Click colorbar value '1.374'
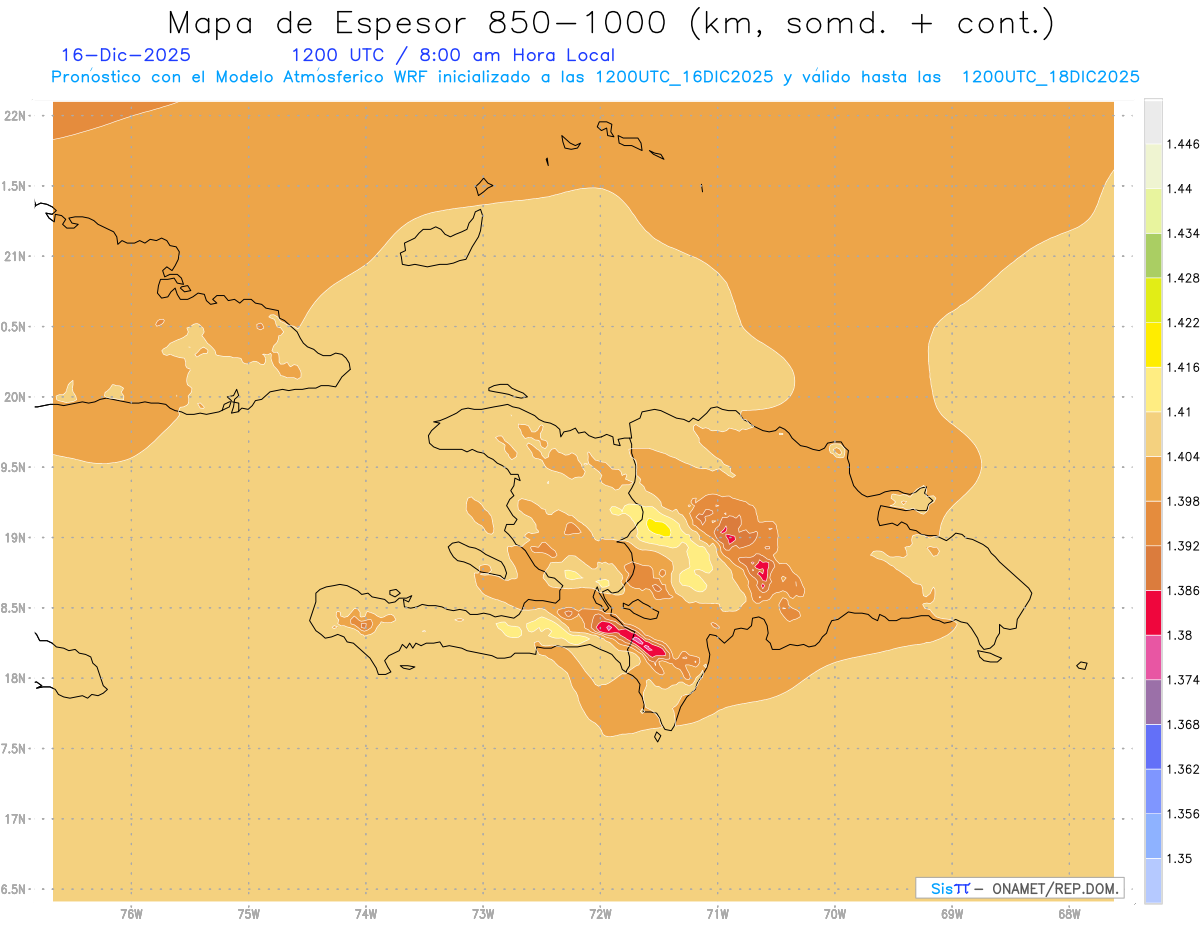The width and height of the screenshot is (1200, 927). tap(1182, 680)
